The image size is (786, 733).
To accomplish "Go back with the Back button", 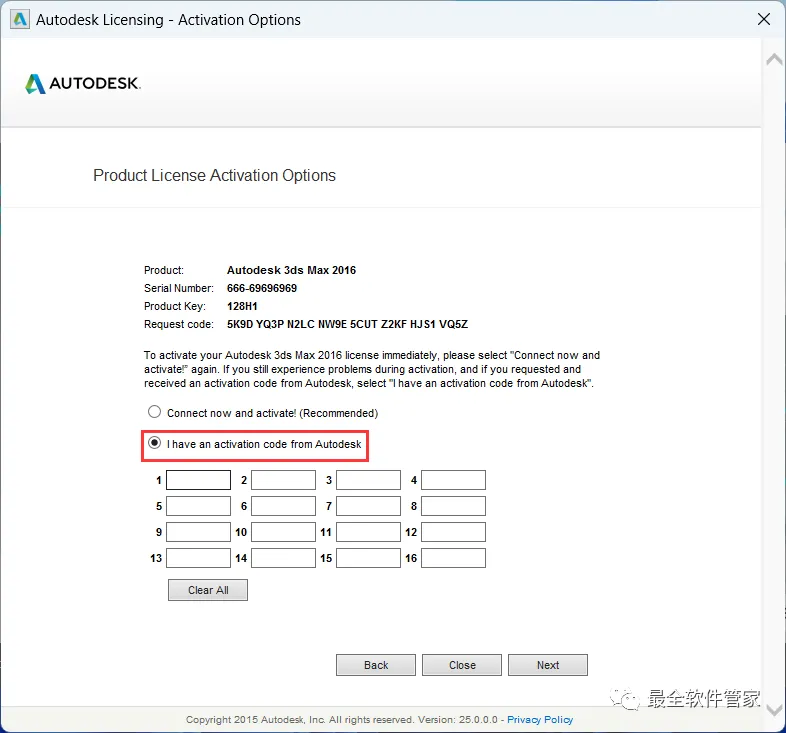I will (x=376, y=665).
